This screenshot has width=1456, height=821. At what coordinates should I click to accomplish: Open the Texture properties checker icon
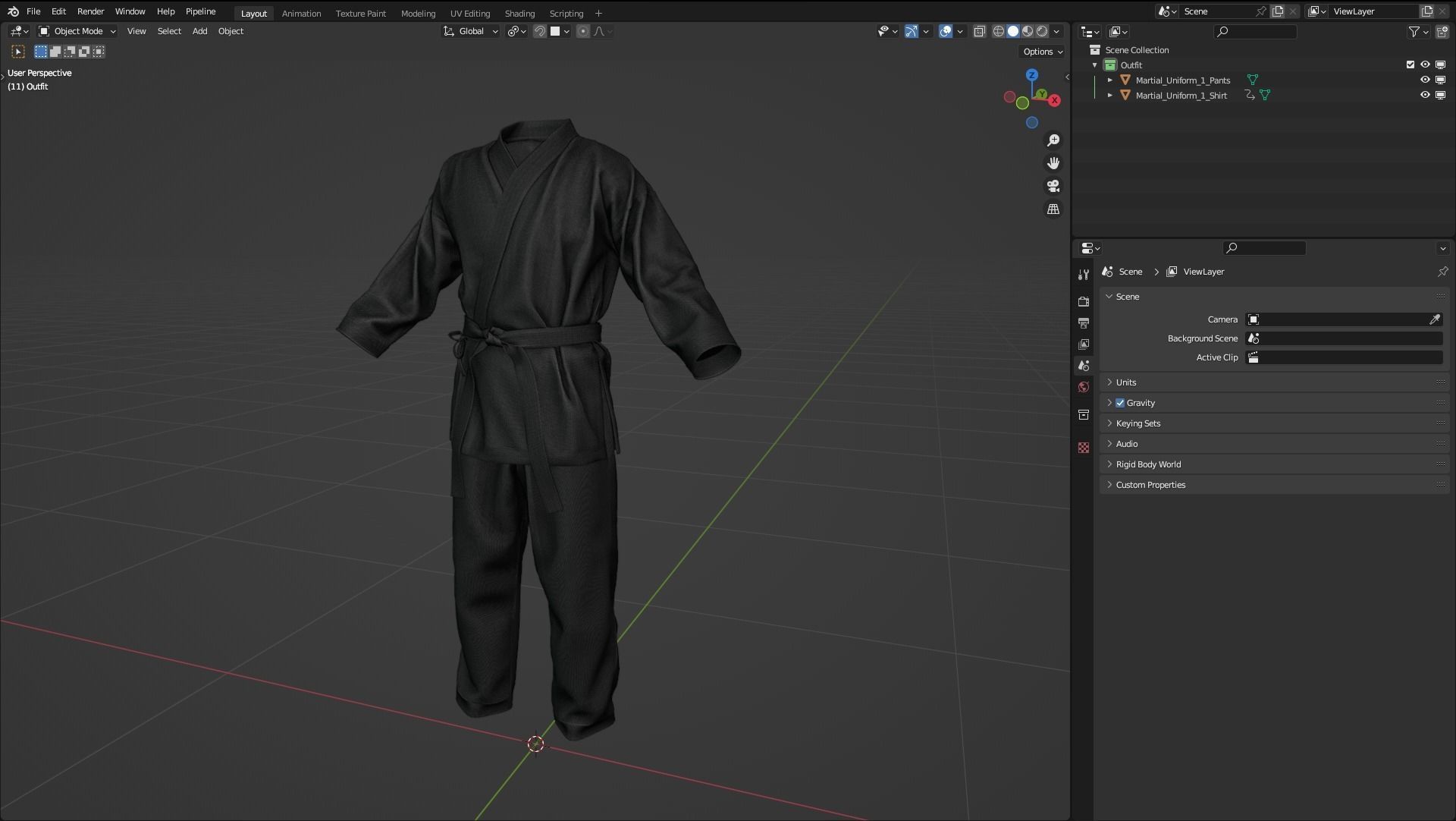[1084, 448]
